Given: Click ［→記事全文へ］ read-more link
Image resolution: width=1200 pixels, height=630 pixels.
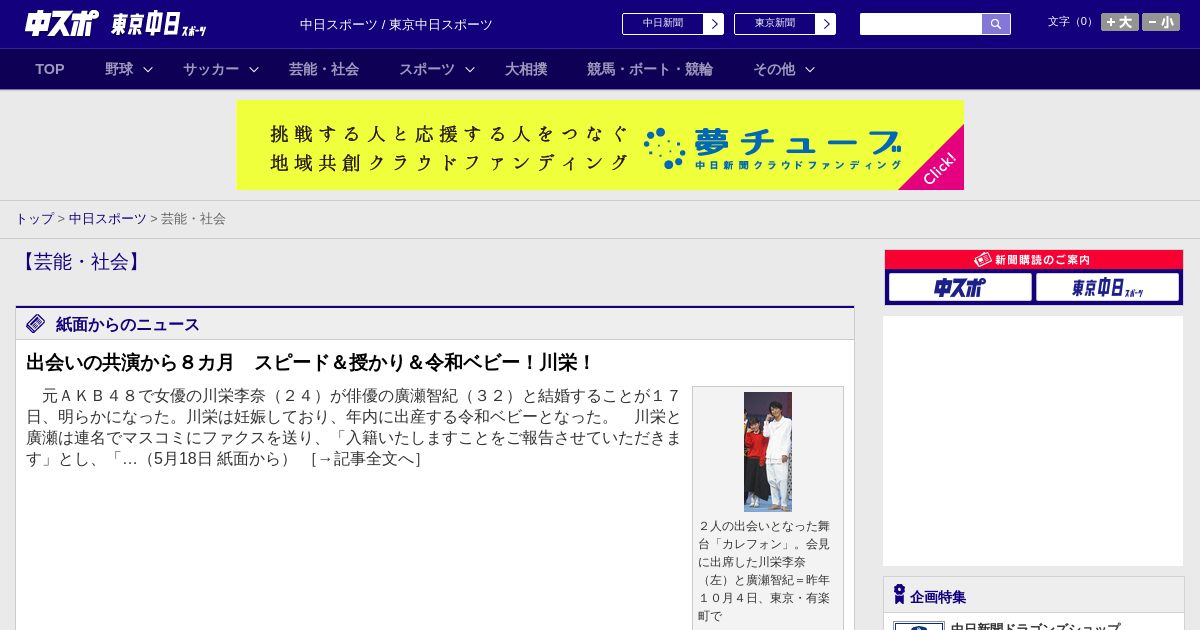Looking at the screenshot, I should [x=365, y=459].
